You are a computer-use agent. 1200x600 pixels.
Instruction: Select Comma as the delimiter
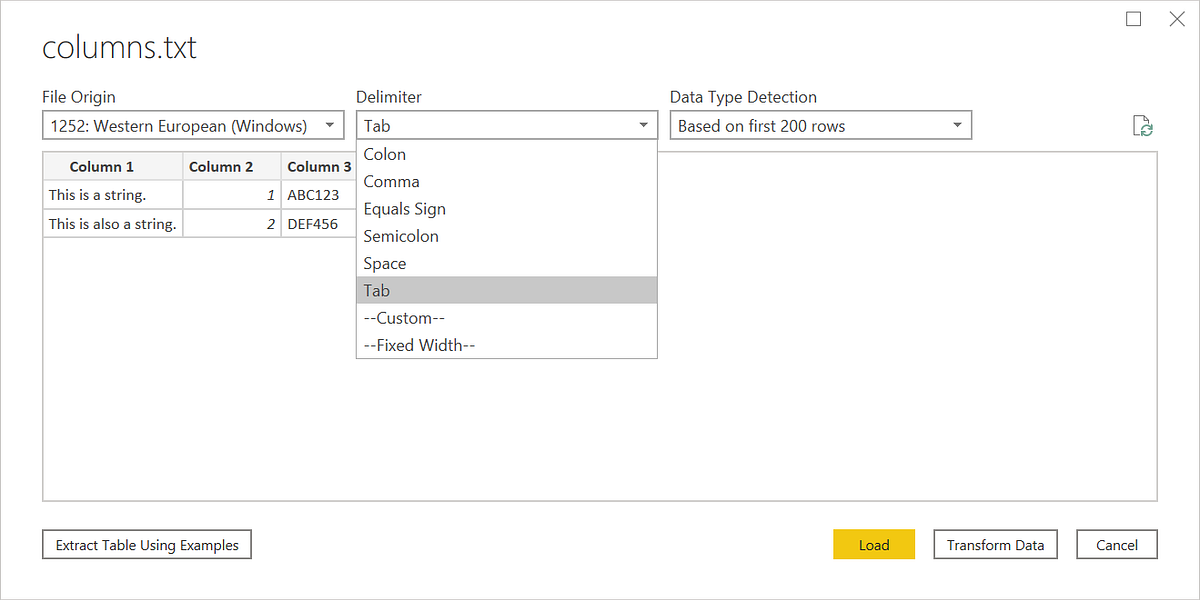pyautogui.click(x=392, y=181)
